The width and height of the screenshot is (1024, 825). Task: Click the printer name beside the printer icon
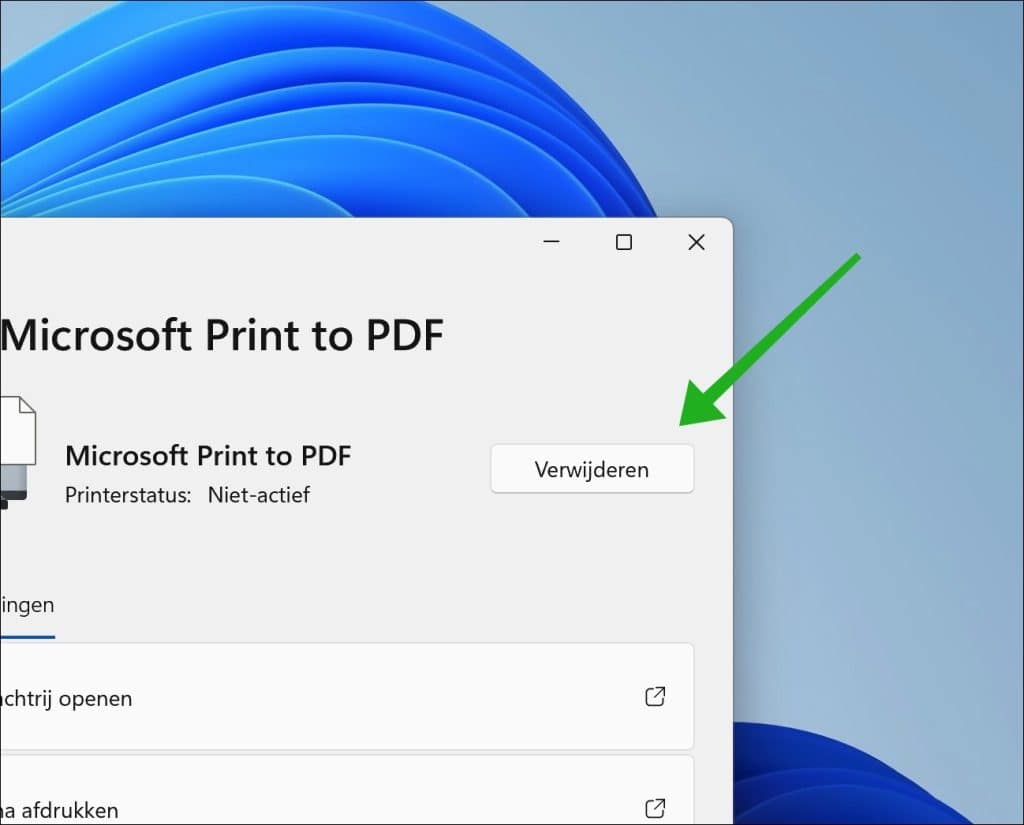click(208, 456)
